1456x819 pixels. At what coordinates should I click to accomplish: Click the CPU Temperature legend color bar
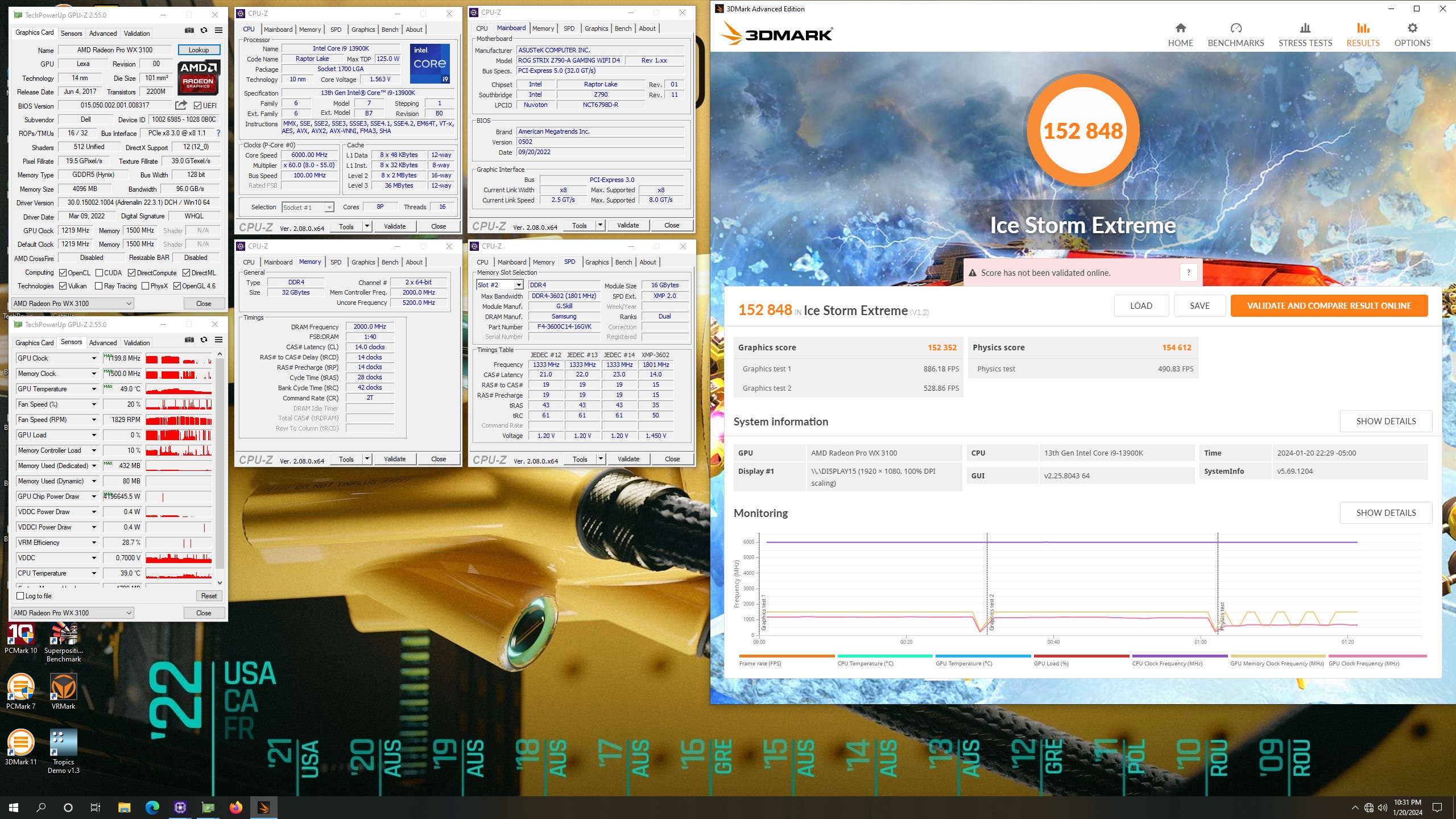pyautogui.click(x=885, y=656)
